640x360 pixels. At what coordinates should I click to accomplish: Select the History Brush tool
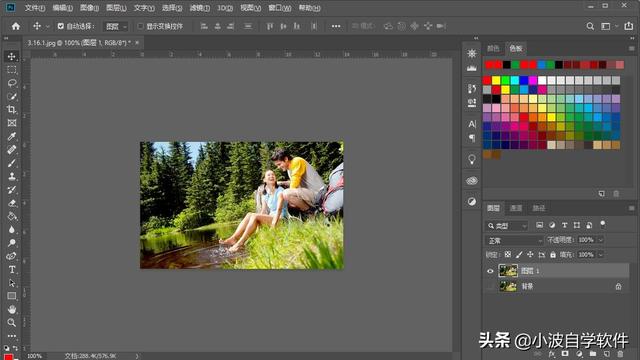[x=11, y=189]
